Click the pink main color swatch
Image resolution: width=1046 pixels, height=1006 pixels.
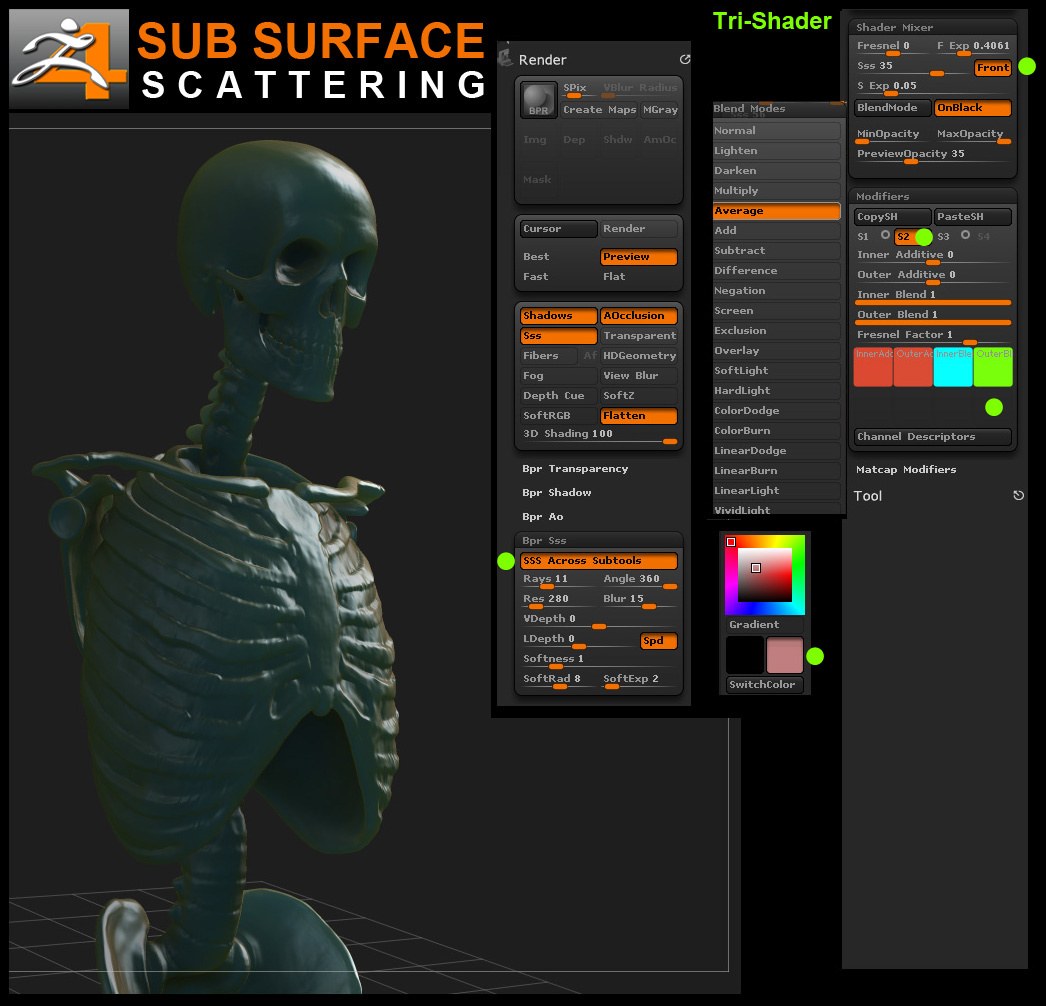click(x=784, y=655)
